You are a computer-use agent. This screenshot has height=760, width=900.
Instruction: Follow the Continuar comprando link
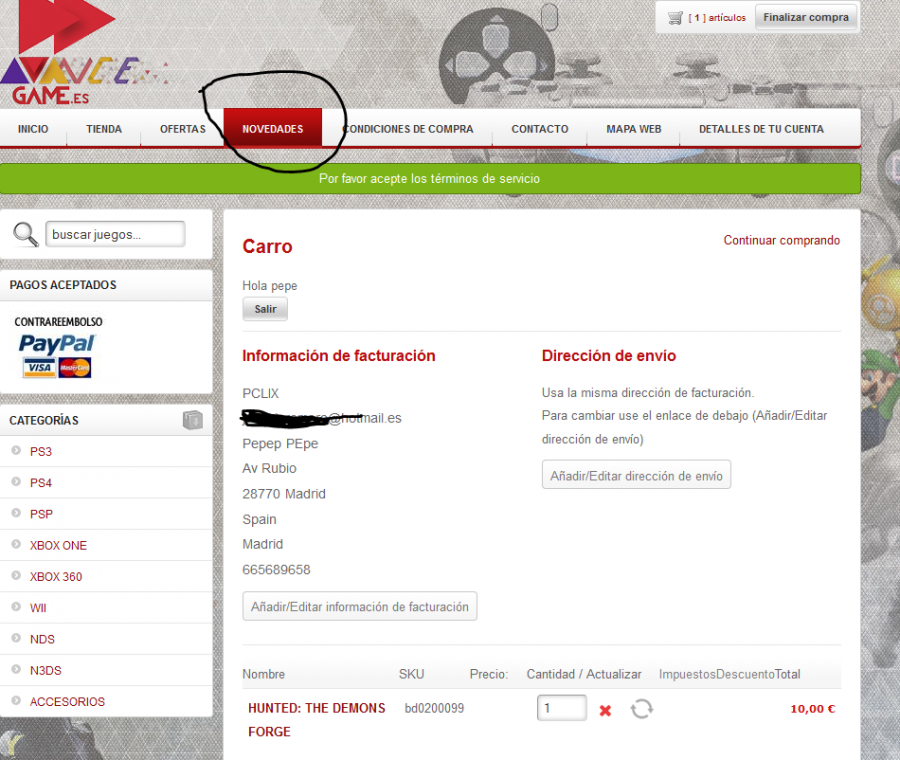pos(781,240)
